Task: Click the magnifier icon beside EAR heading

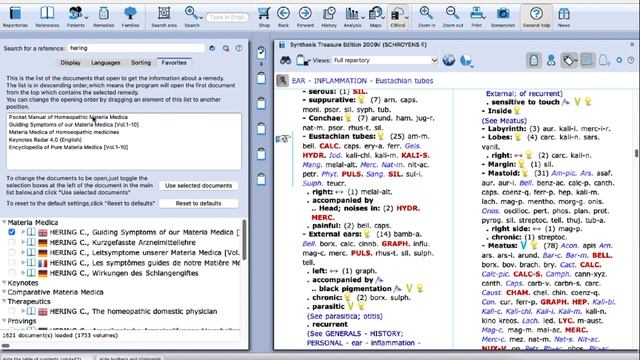Action: 282,80
